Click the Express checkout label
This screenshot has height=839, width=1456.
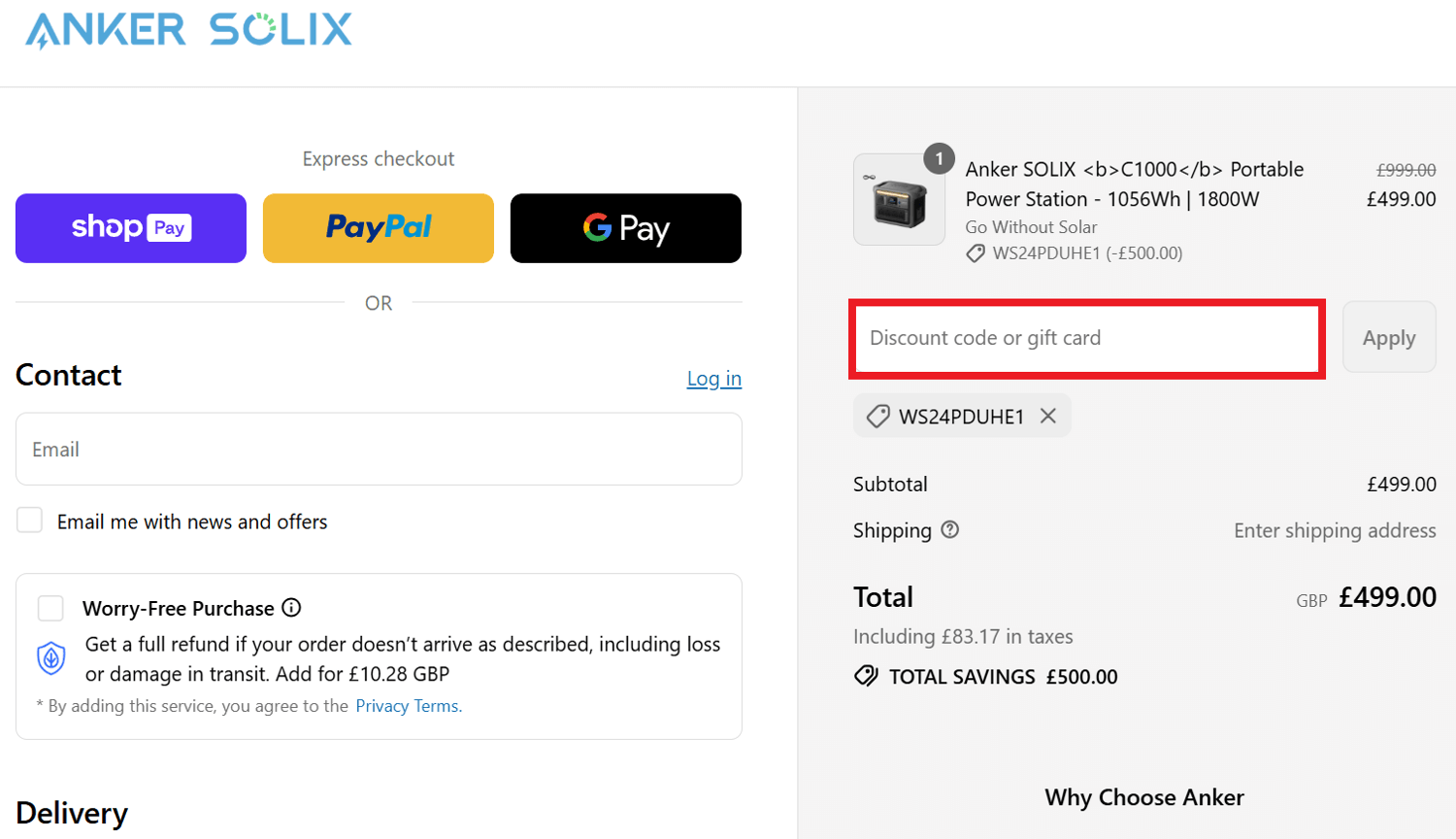[x=379, y=159]
